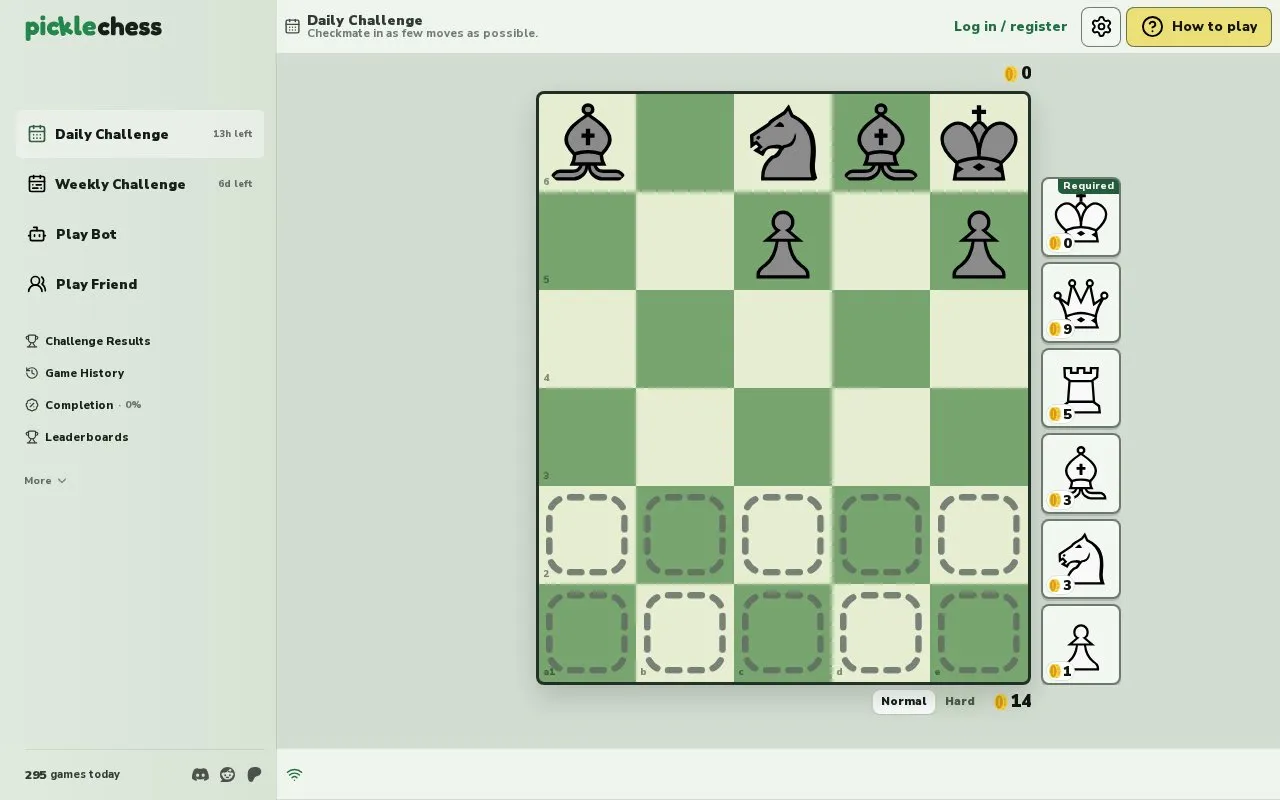The image size is (1280, 800).
Task: Click the Daily Challenge header calendar icon
Action: tap(292, 27)
